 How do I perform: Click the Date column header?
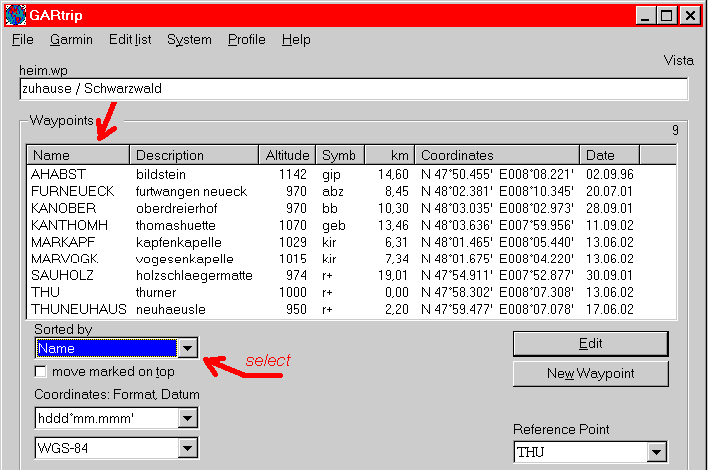tap(609, 156)
